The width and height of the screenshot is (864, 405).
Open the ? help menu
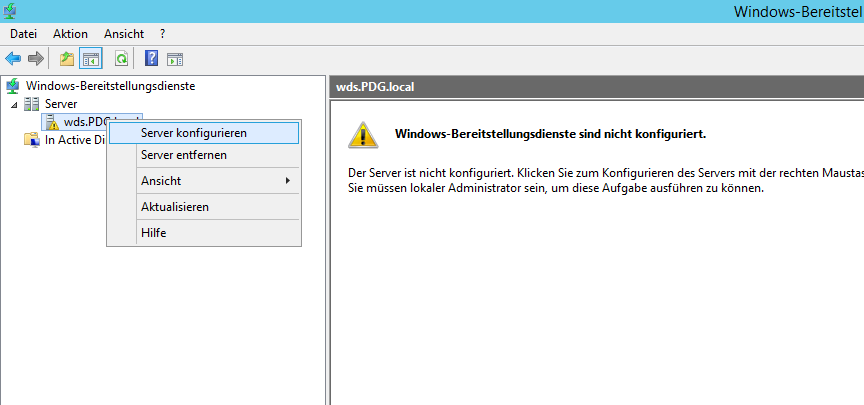(162, 34)
